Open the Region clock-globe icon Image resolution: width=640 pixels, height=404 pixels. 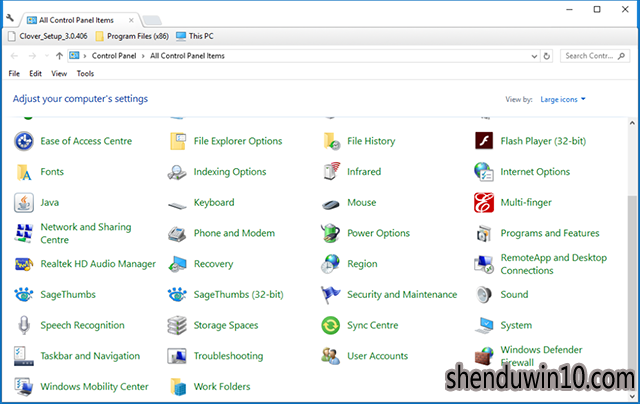[331, 264]
